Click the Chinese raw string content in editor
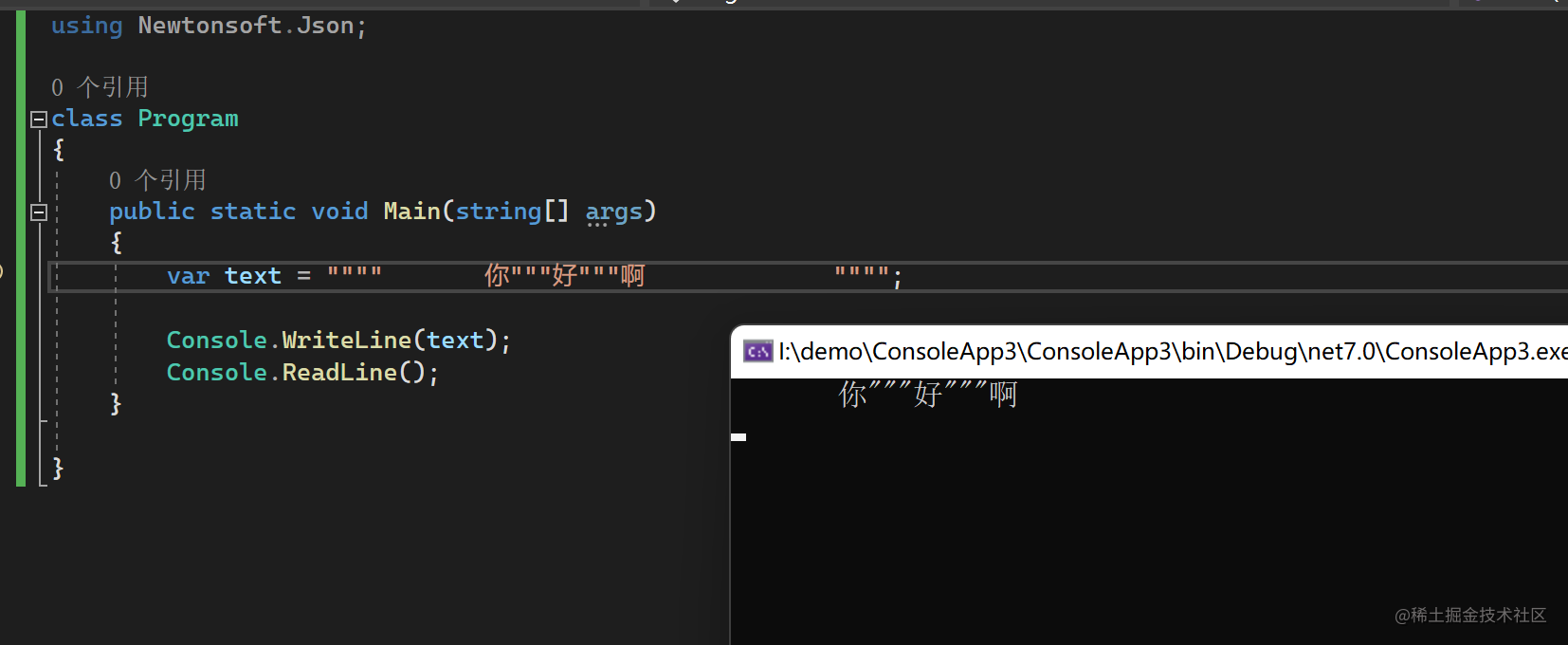Screen dimensions: 1568x645 (x=564, y=275)
